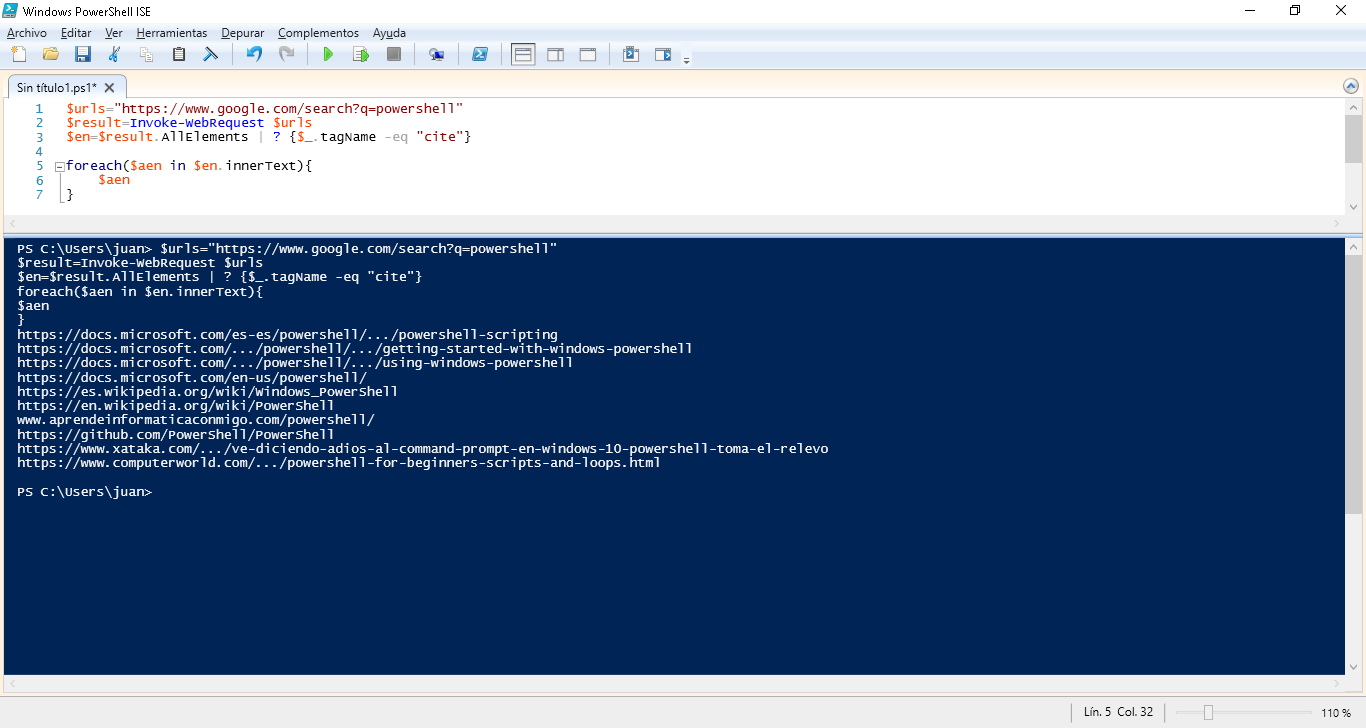Clear the console pane icon
Screen dimensions: 1366x728
click(x=211, y=54)
